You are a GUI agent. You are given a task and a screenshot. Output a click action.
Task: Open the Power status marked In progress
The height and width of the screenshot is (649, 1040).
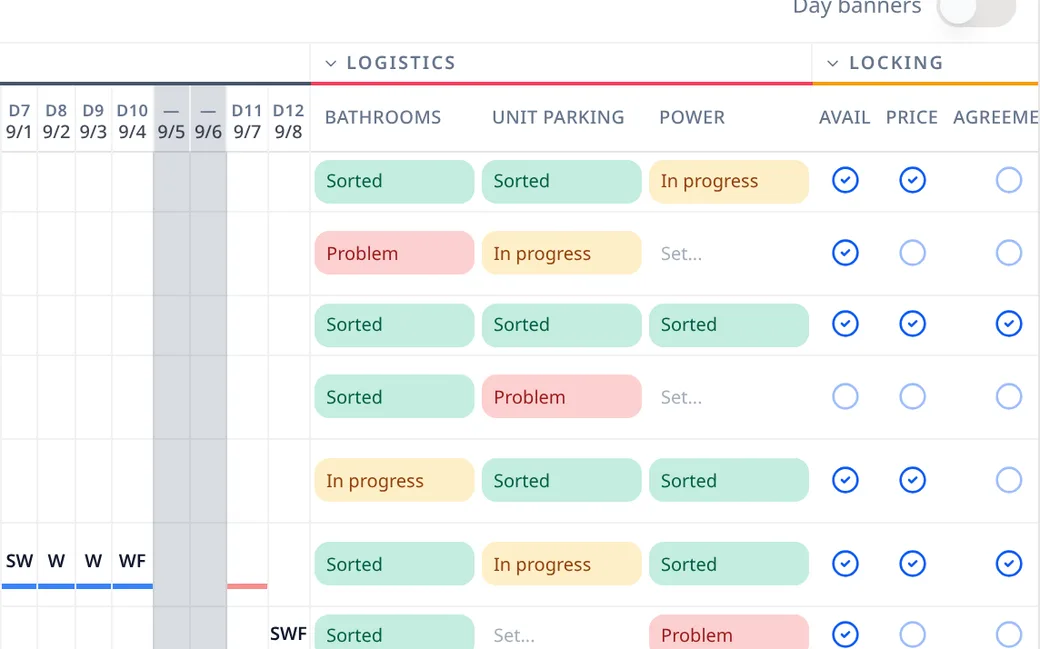(x=728, y=181)
